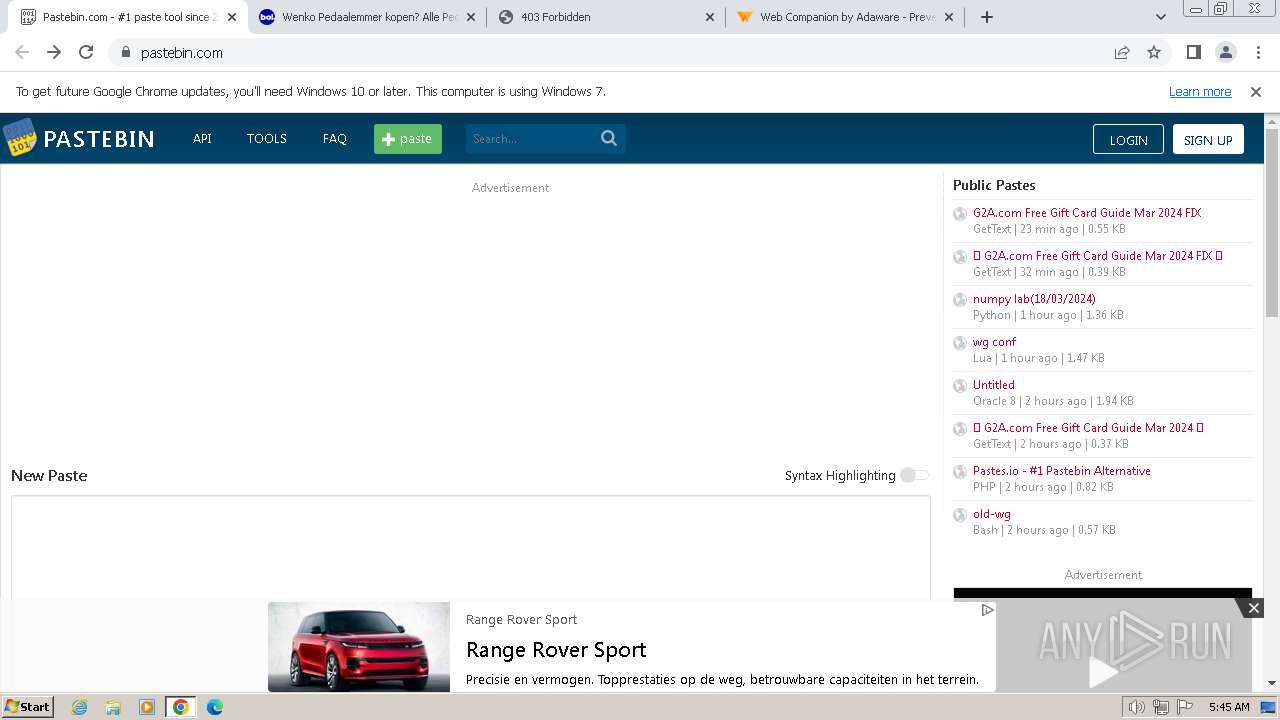Close the 403 Forbidden tab
Viewport: 1280px width, 720px height.
710,17
